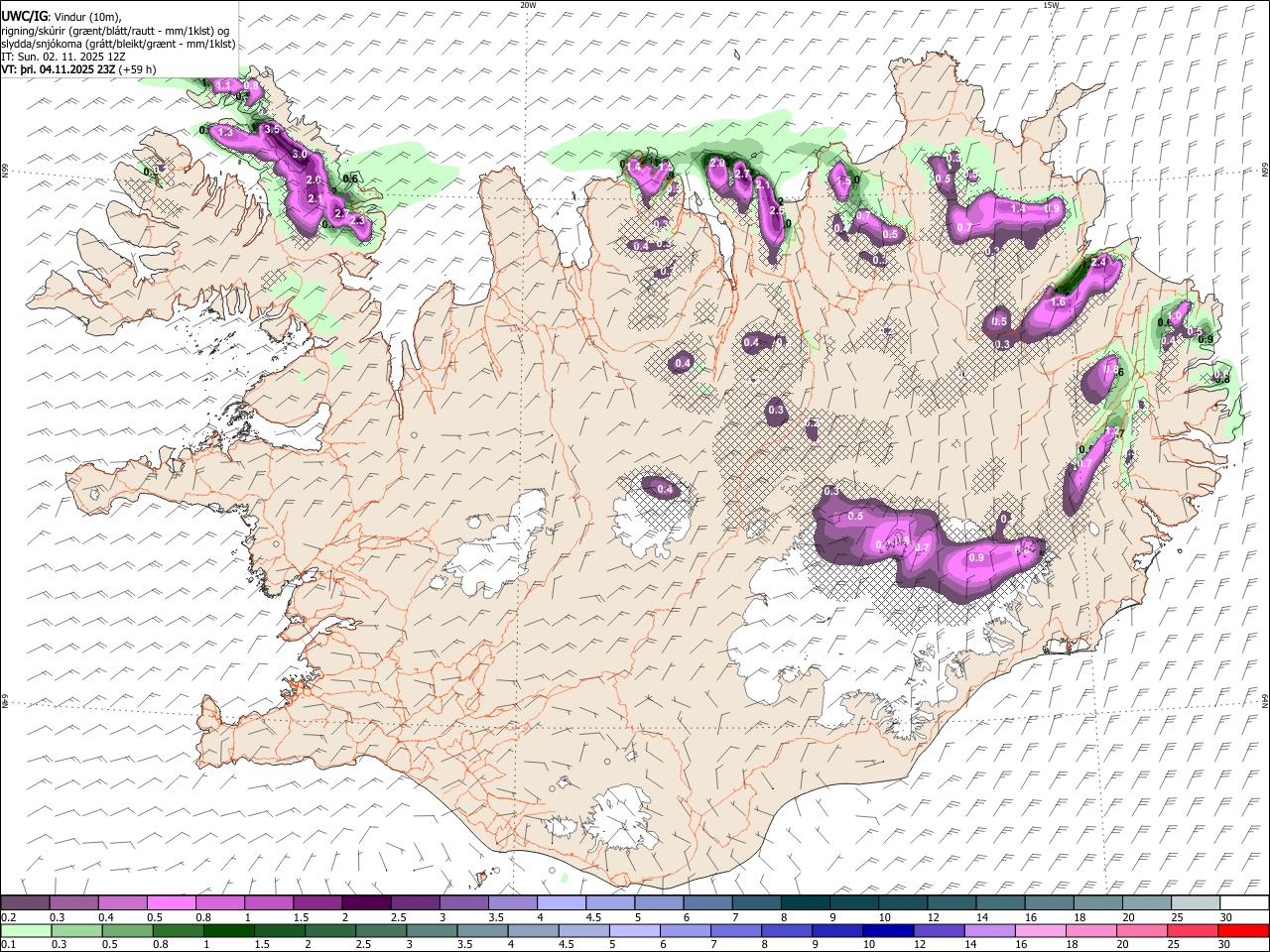Click the 4 swatch in the lower rain scale
This screenshot has width=1270, height=952.
[x=533, y=930]
